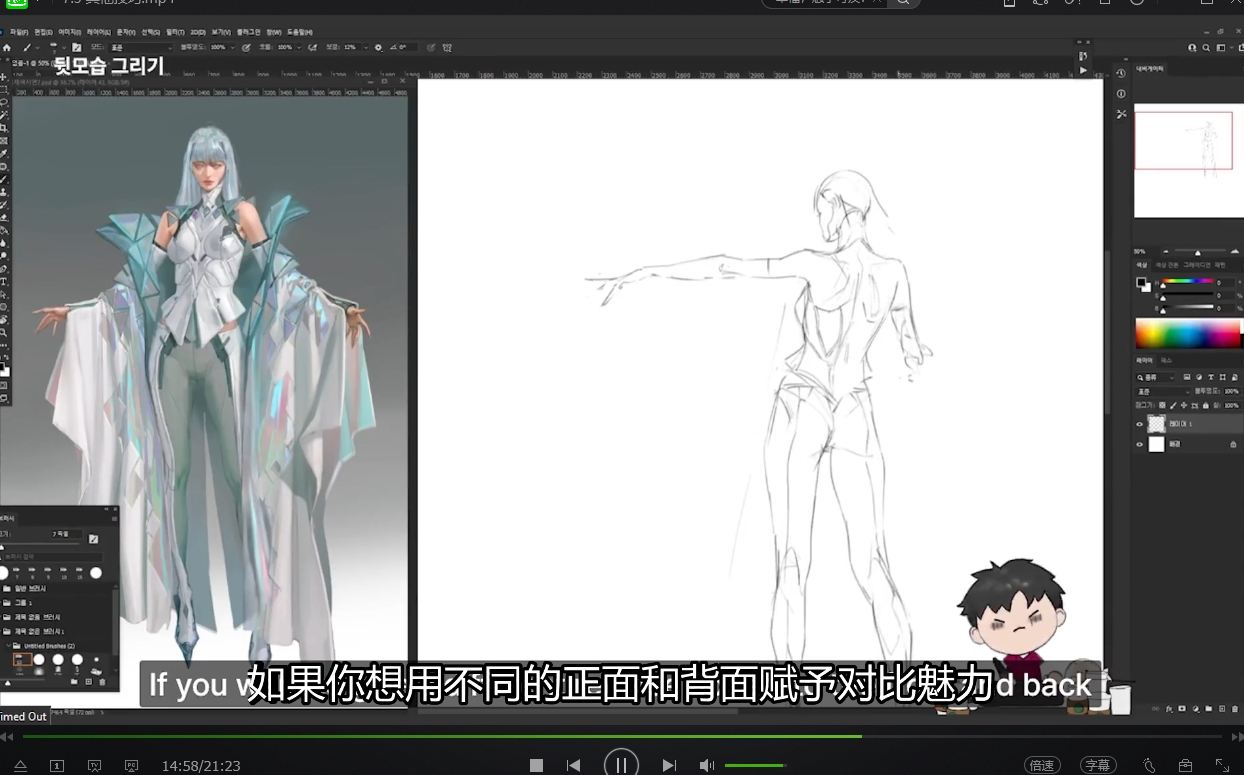This screenshot has width=1244, height=775.
Task: Click the 倍速 playback speed button
Action: click(x=1042, y=764)
